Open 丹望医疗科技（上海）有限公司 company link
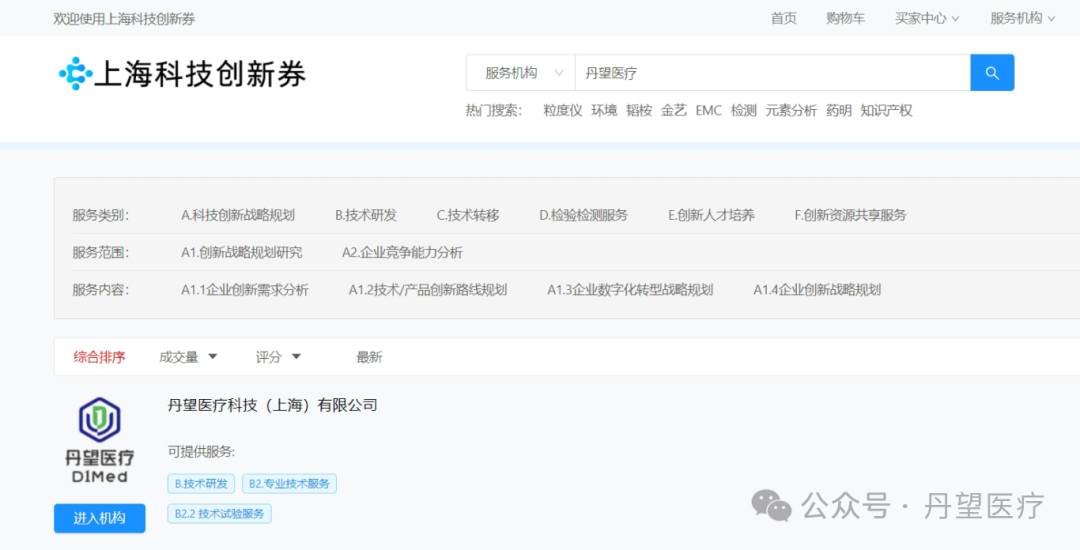 pyautogui.click(x=273, y=405)
